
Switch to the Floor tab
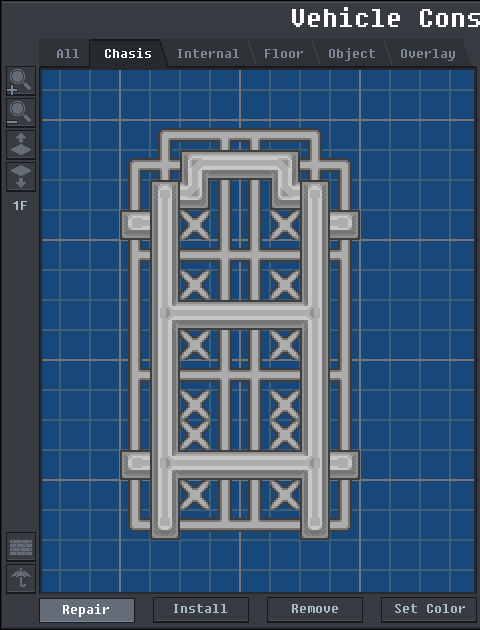tap(284, 53)
